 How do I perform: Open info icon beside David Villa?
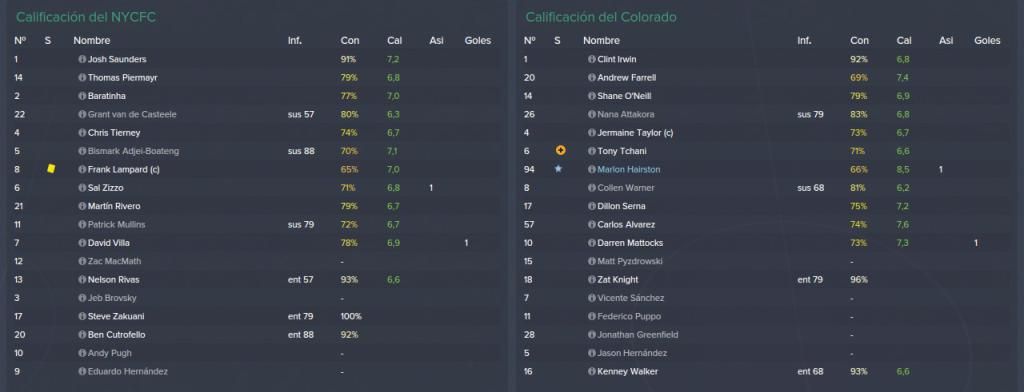82,243
